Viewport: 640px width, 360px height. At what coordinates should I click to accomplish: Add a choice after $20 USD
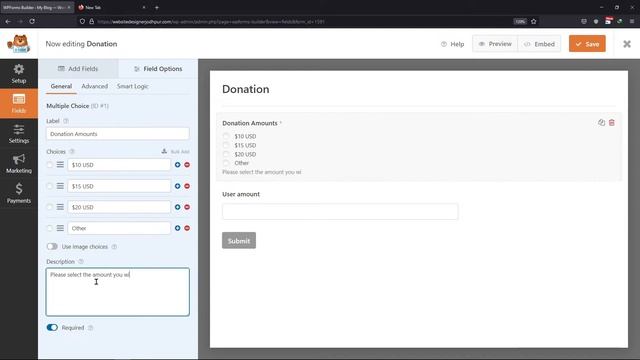click(178, 207)
